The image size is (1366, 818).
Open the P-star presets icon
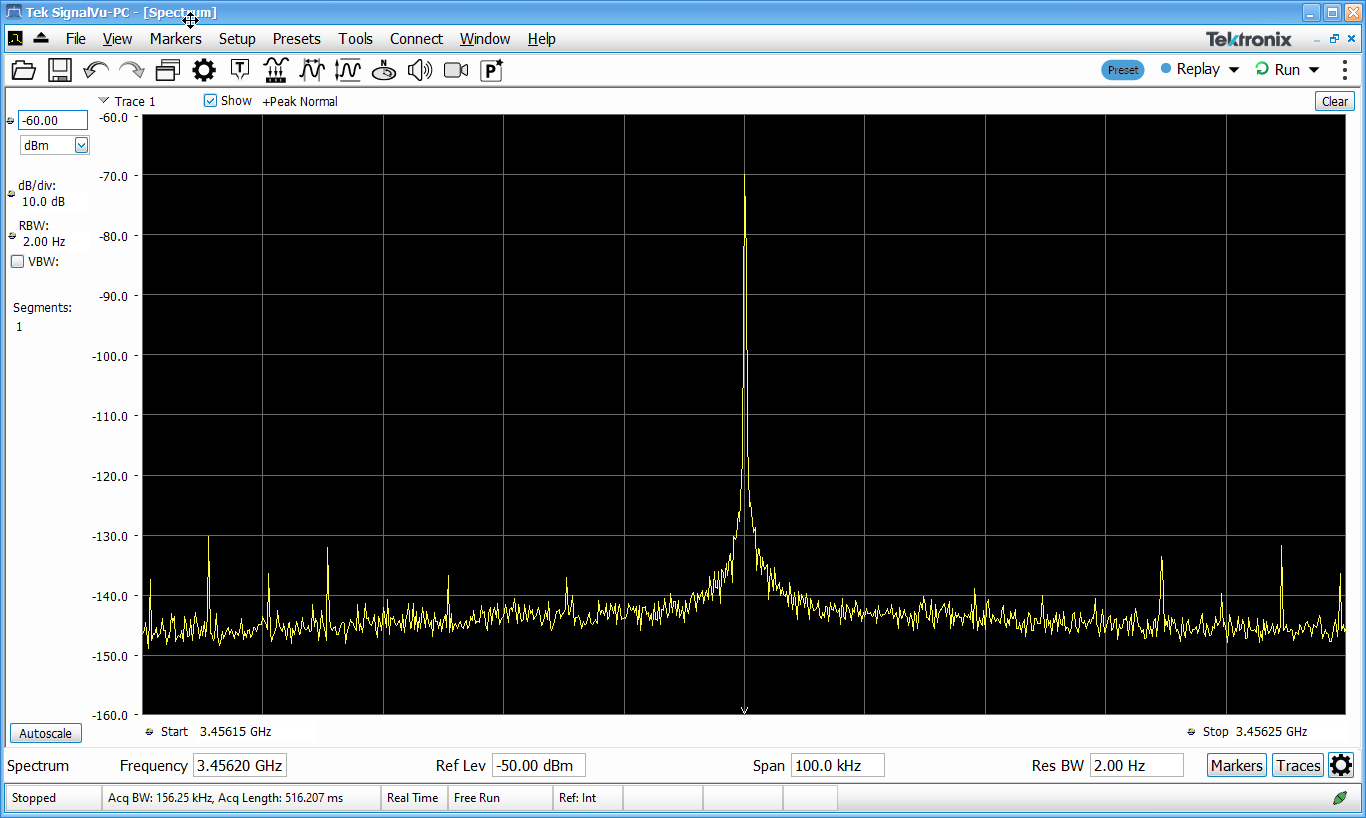tap(492, 70)
